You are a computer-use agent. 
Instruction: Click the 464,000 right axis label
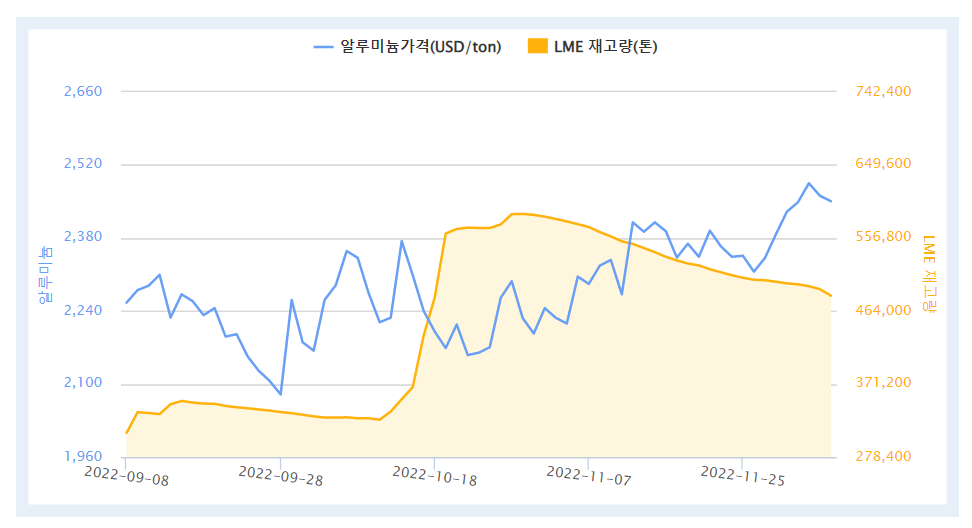[883, 310]
